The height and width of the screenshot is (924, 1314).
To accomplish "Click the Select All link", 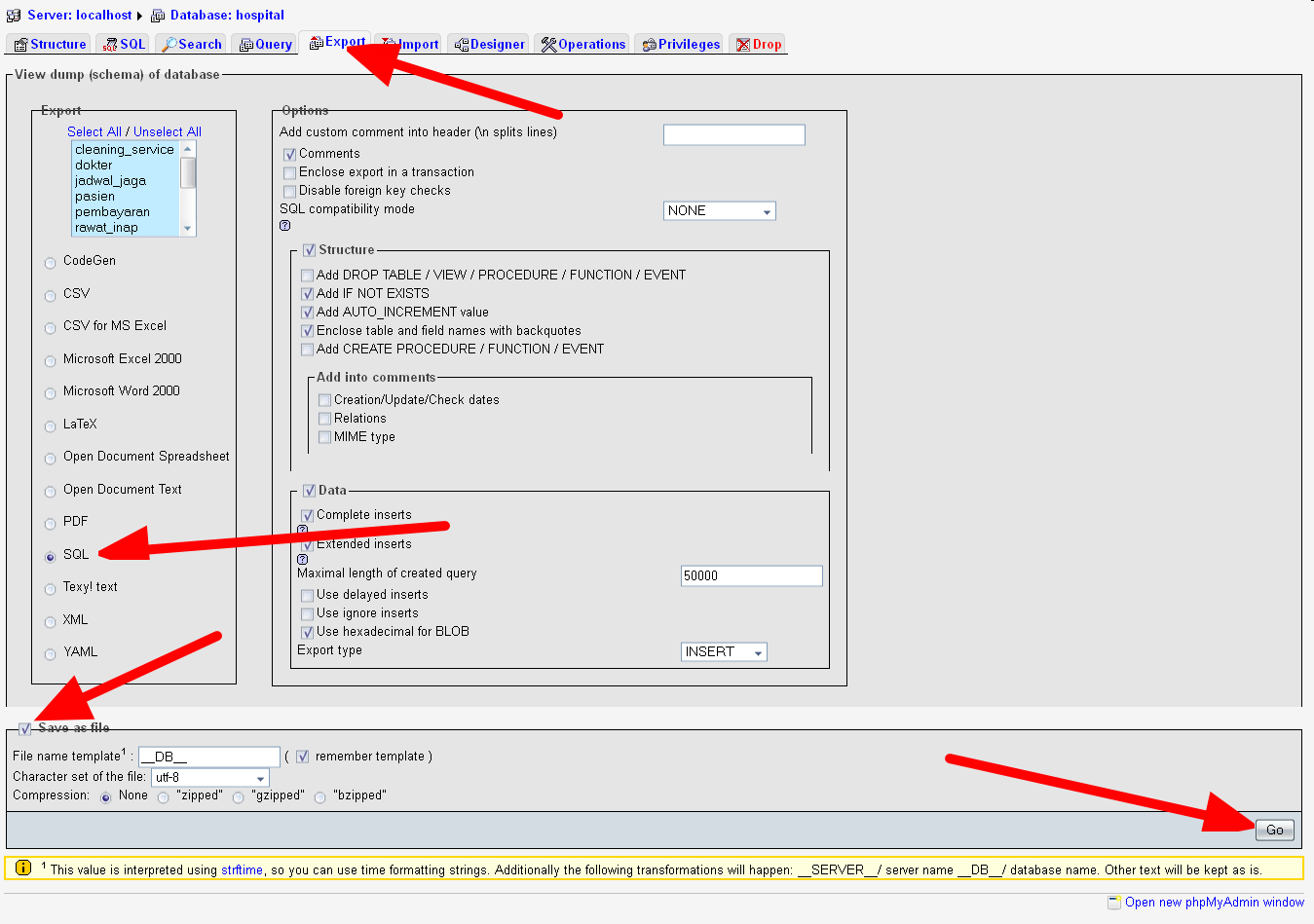I will click(x=94, y=131).
